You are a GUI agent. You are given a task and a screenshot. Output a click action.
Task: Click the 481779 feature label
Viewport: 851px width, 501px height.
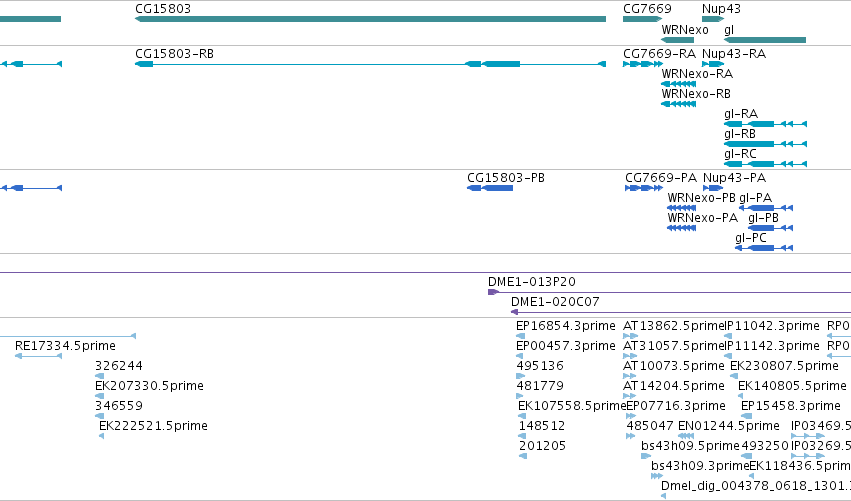(540, 386)
